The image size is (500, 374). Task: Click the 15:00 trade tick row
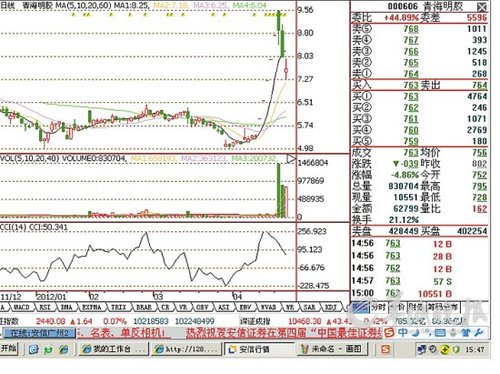[x=402, y=294]
